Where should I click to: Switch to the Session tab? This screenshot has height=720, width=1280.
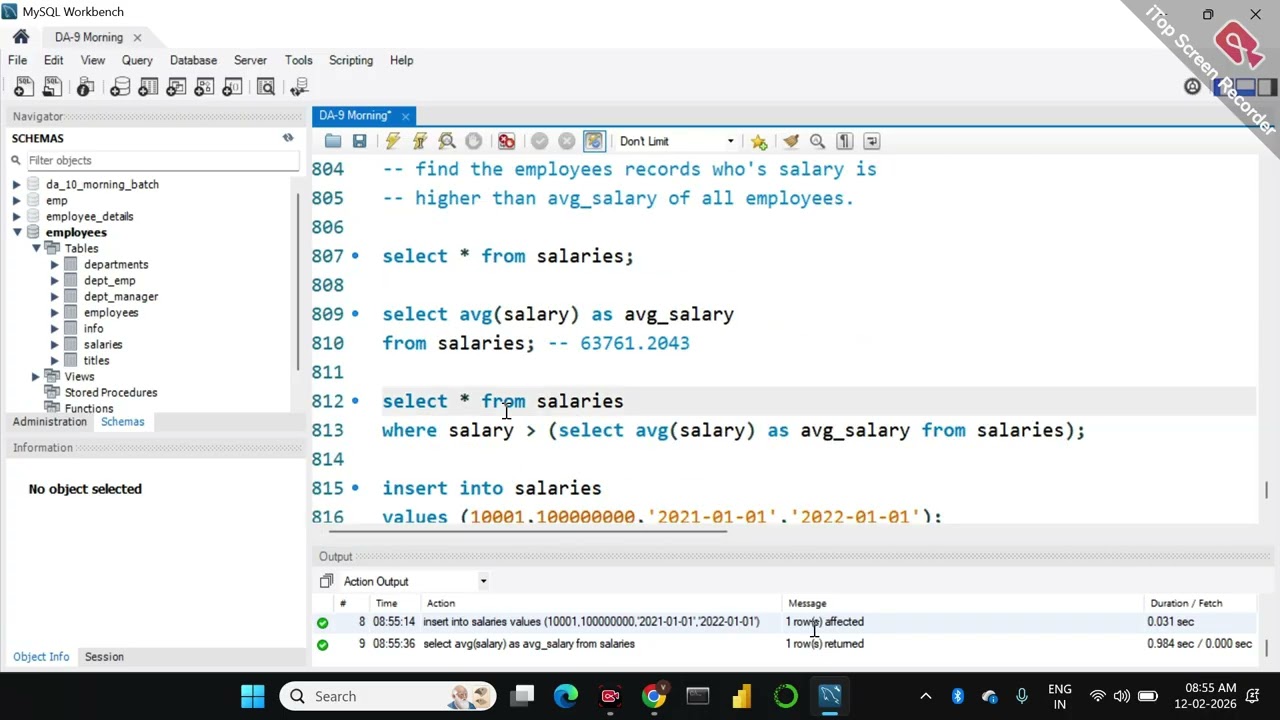(x=104, y=656)
